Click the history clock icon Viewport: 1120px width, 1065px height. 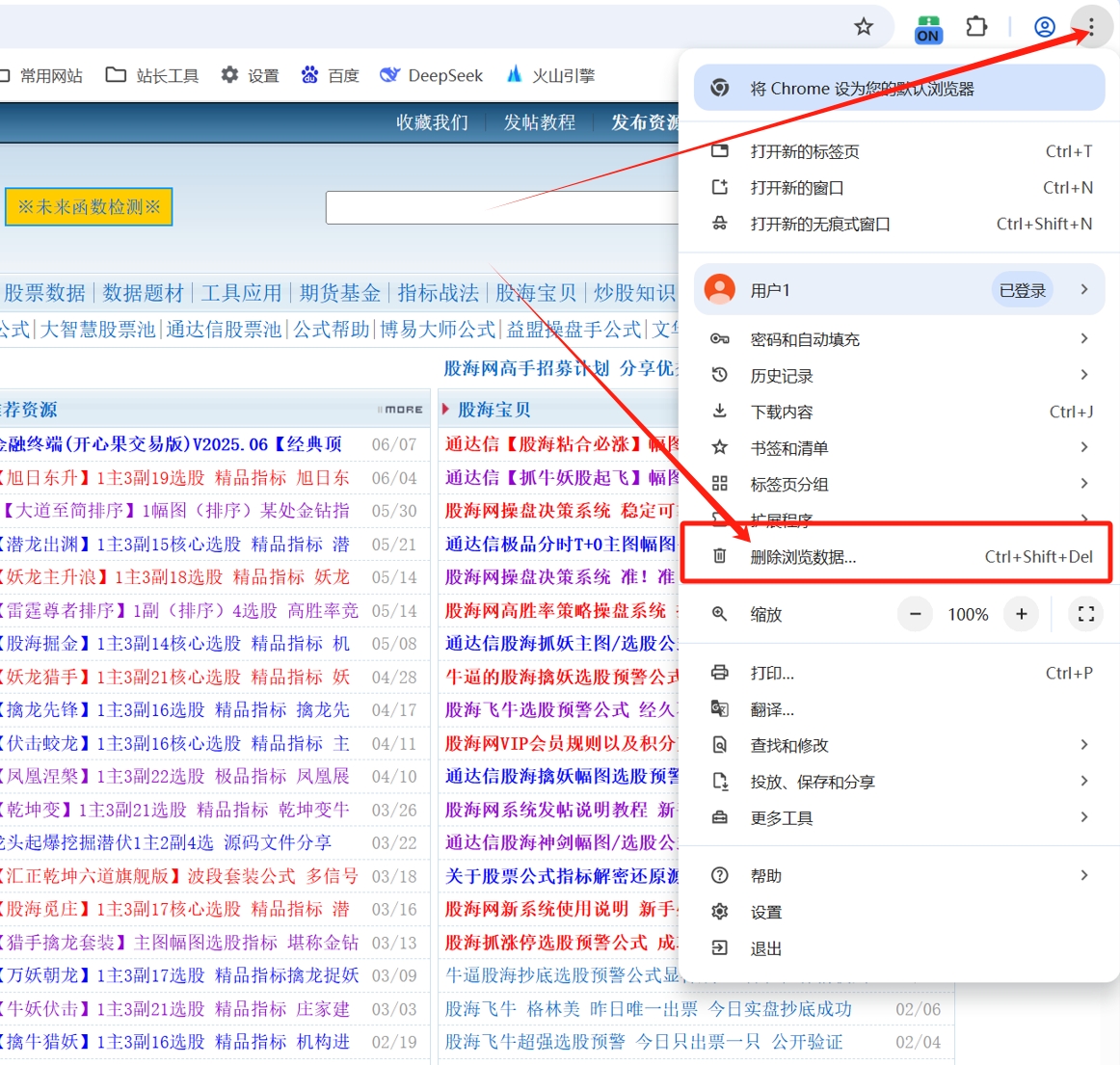pyautogui.click(x=720, y=375)
